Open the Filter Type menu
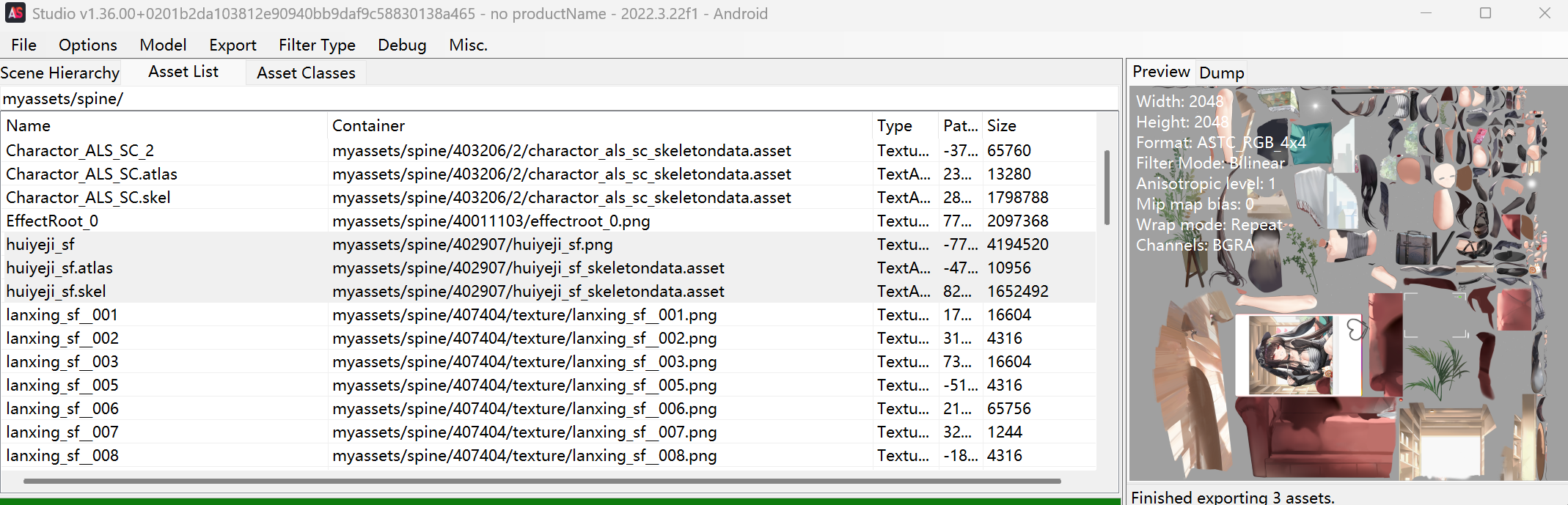Image resolution: width=1568 pixels, height=505 pixels. click(317, 45)
